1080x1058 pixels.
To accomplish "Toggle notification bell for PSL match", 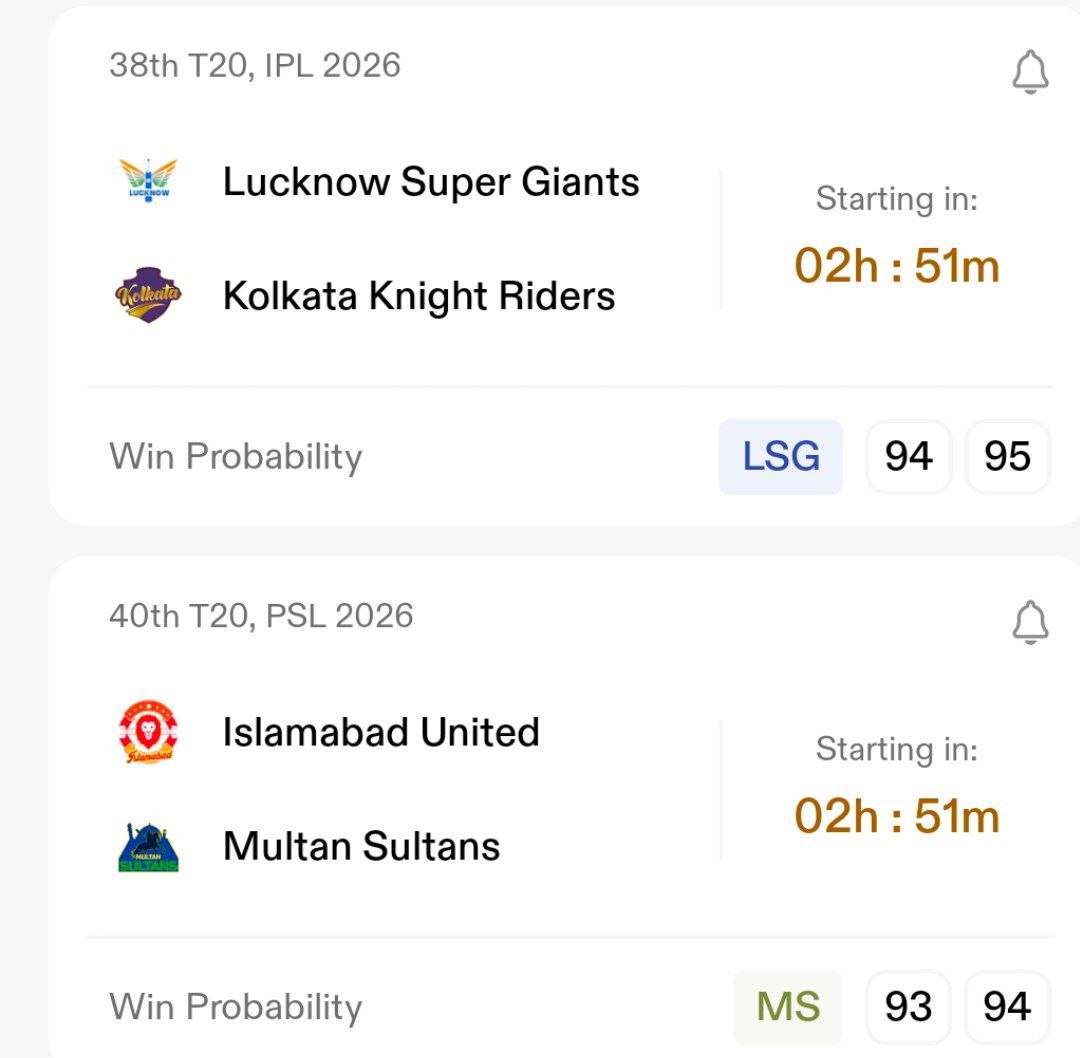I will (1030, 623).
